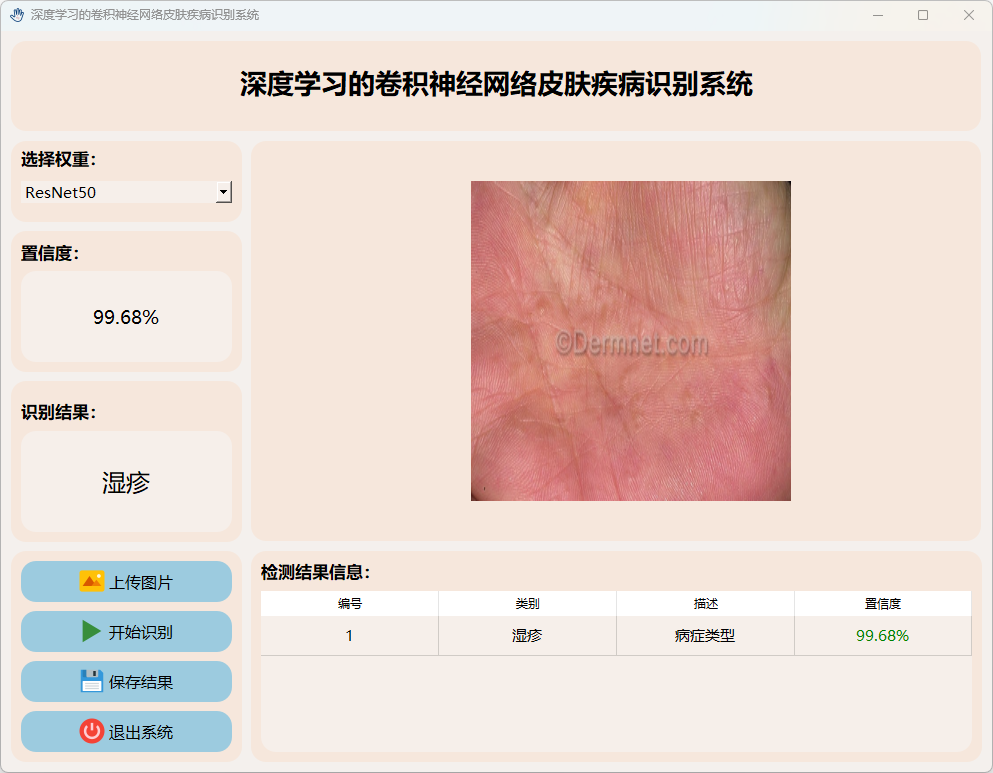
Task: Open the weight selection dropdown arrow
Action: point(224,192)
